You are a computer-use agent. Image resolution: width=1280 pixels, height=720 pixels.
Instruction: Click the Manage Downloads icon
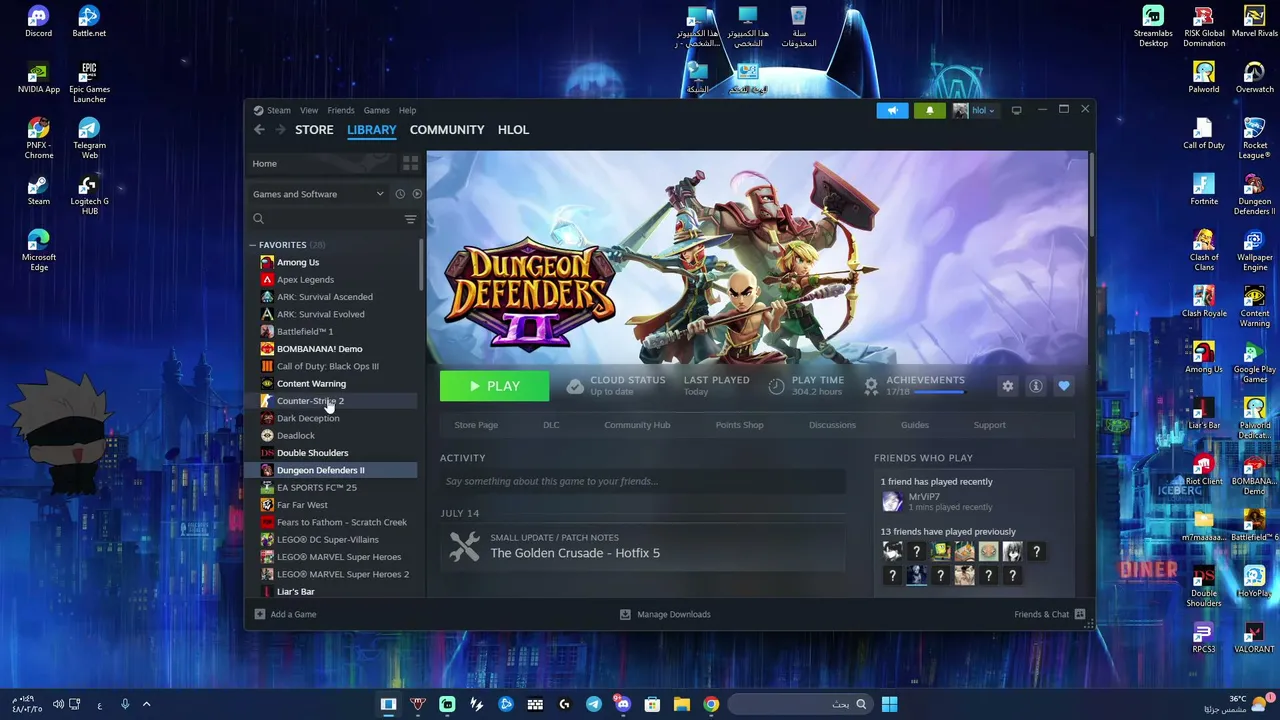tap(625, 614)
